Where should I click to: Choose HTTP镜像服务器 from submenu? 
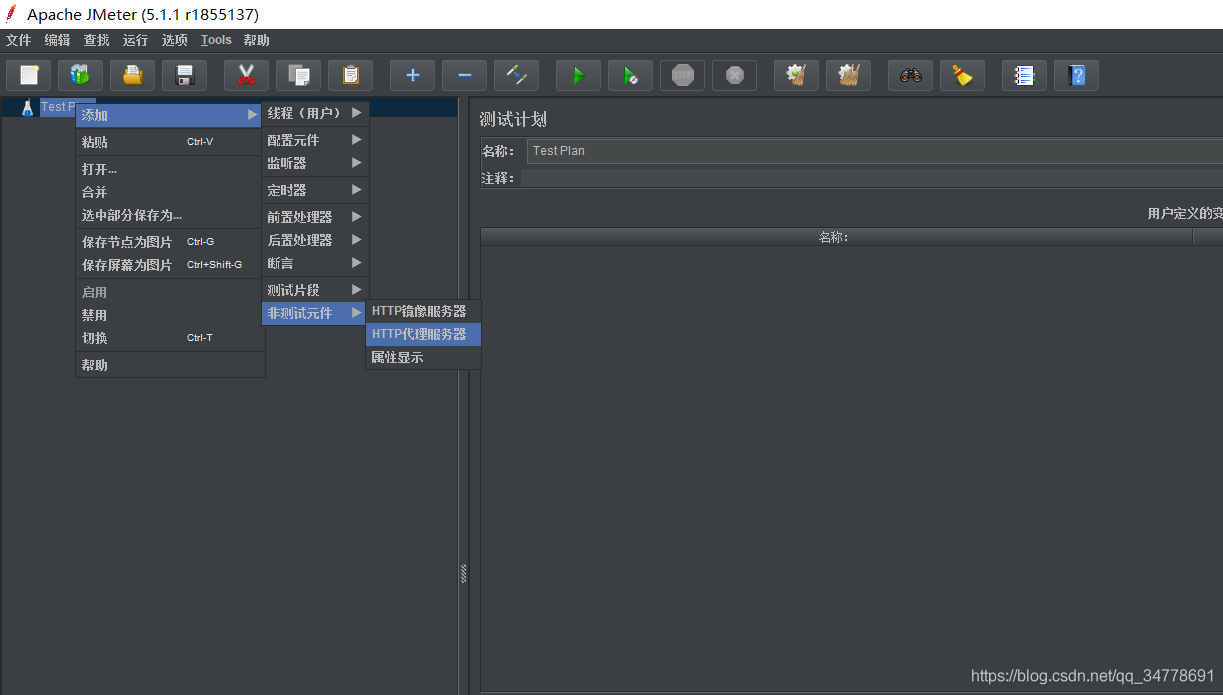424,311
